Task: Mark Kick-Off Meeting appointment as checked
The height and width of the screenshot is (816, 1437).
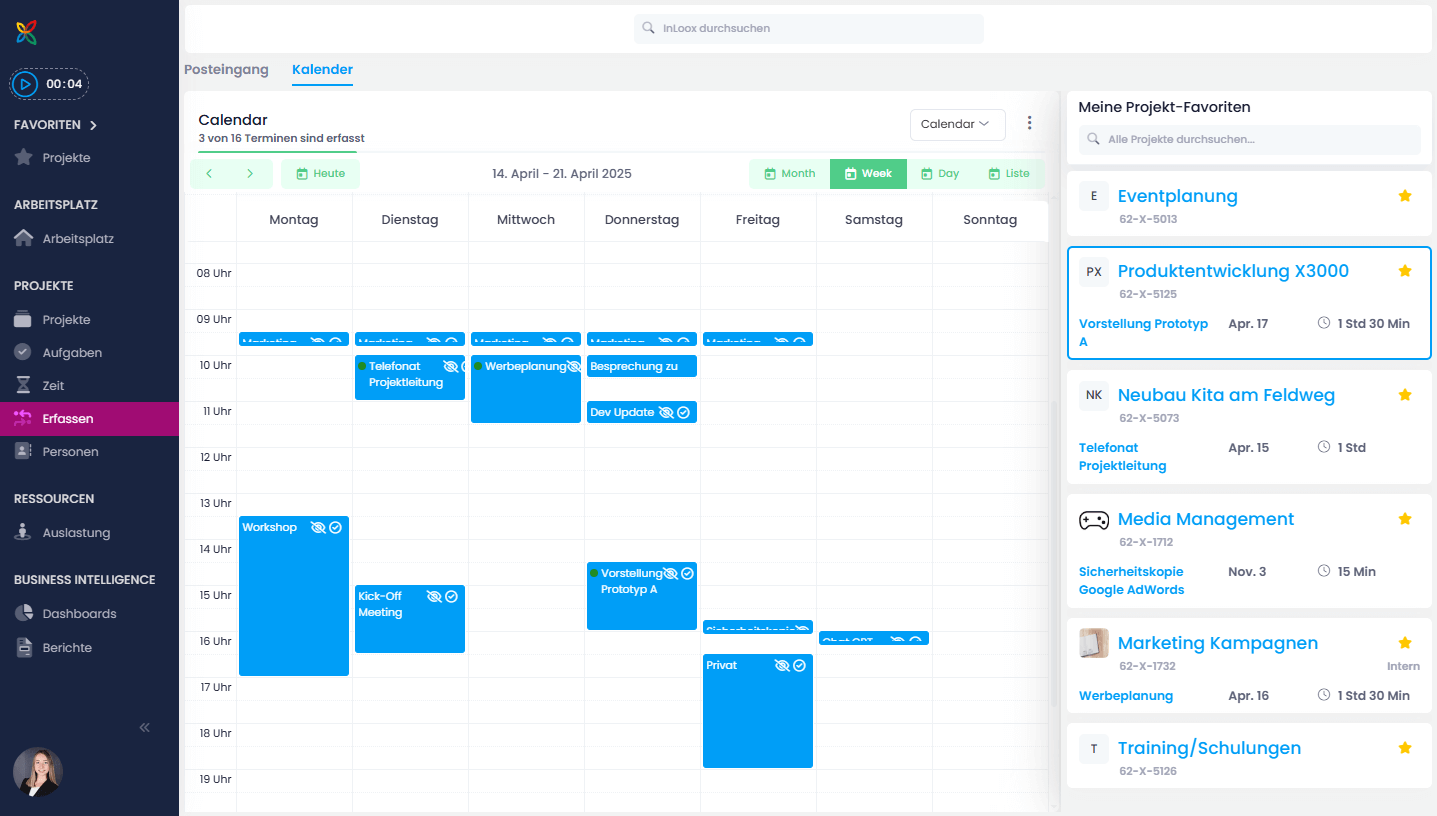Action: 451,597
